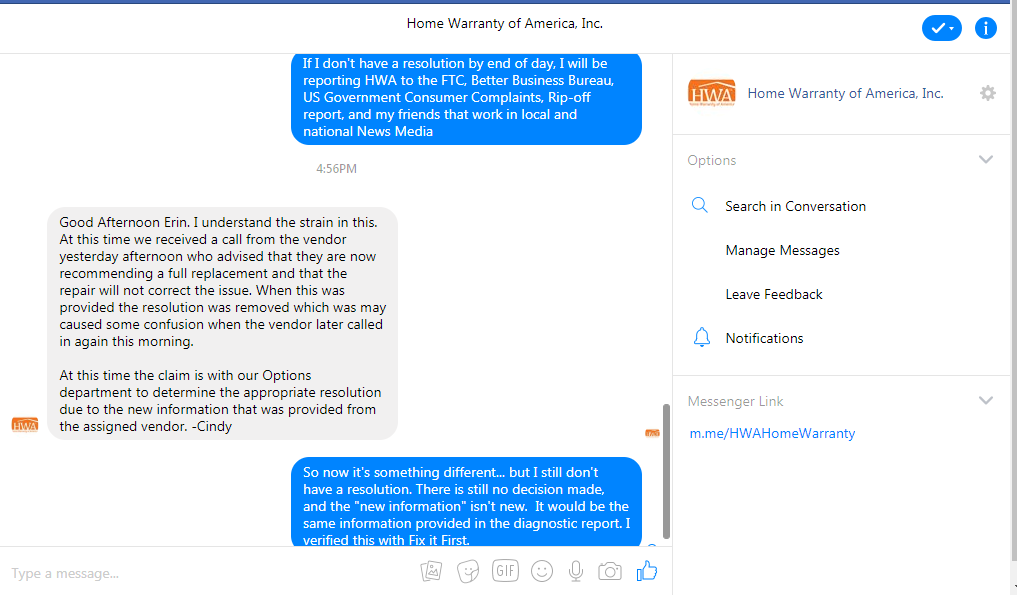
Task: Click message about reporting HWA to the FTC
Action: coord(466,97)
